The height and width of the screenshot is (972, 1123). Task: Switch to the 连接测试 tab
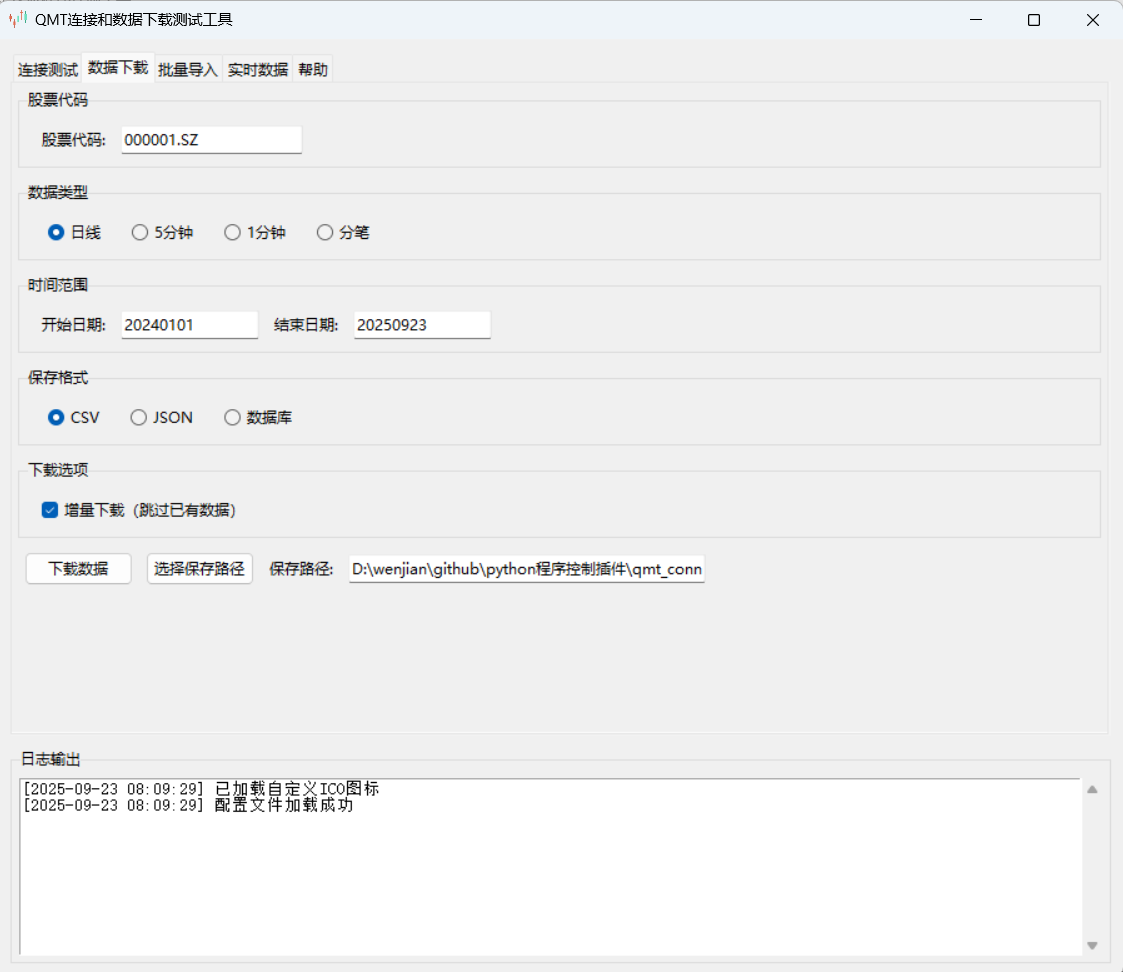(47, 69)
